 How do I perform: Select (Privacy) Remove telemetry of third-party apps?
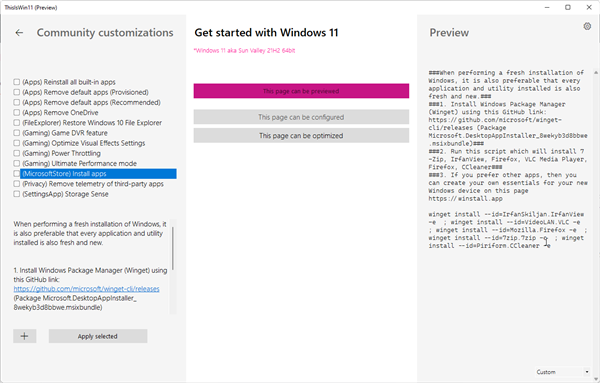(93, 184)
